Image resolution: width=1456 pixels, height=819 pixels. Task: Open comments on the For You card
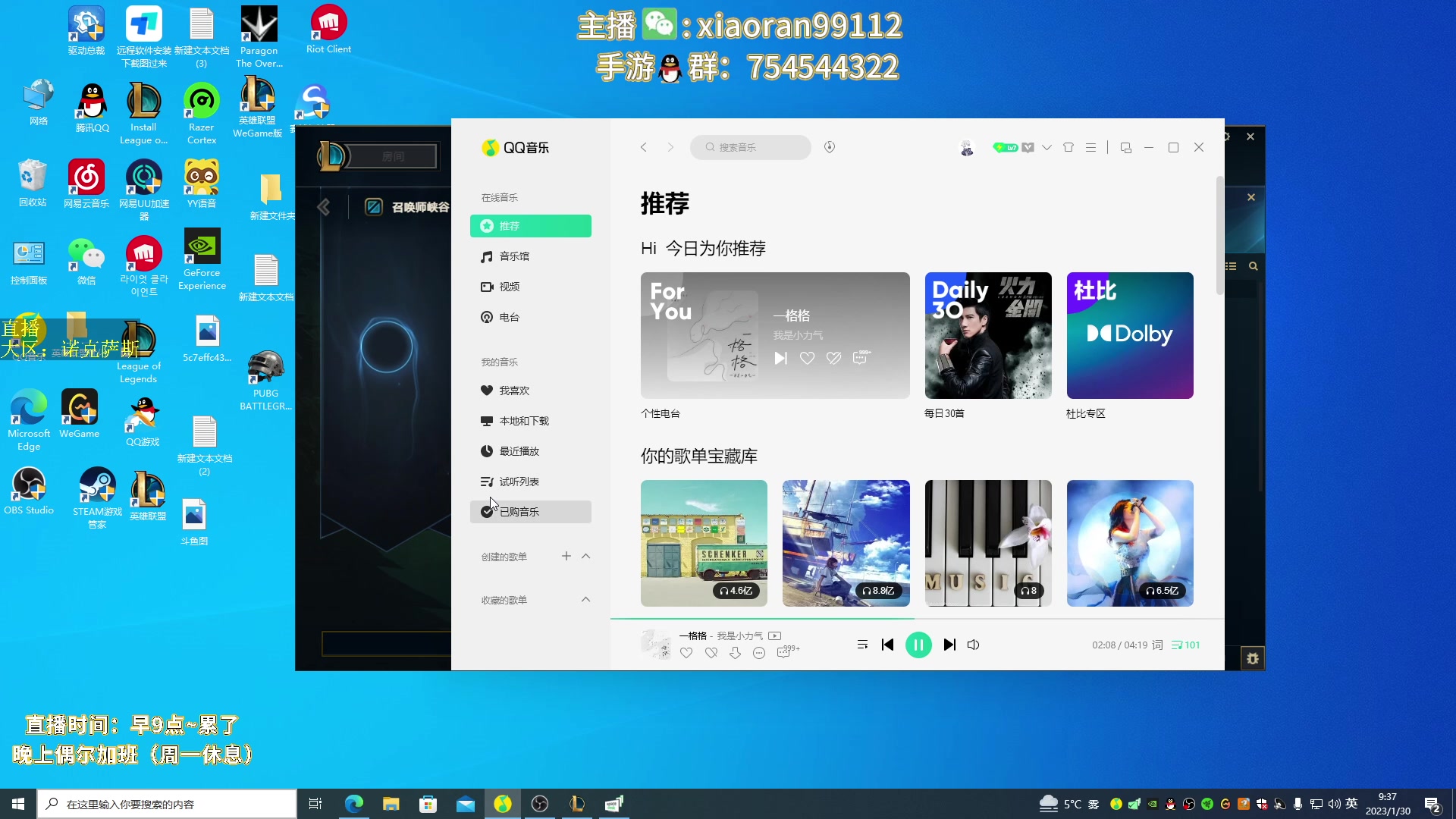pos(861,358)
